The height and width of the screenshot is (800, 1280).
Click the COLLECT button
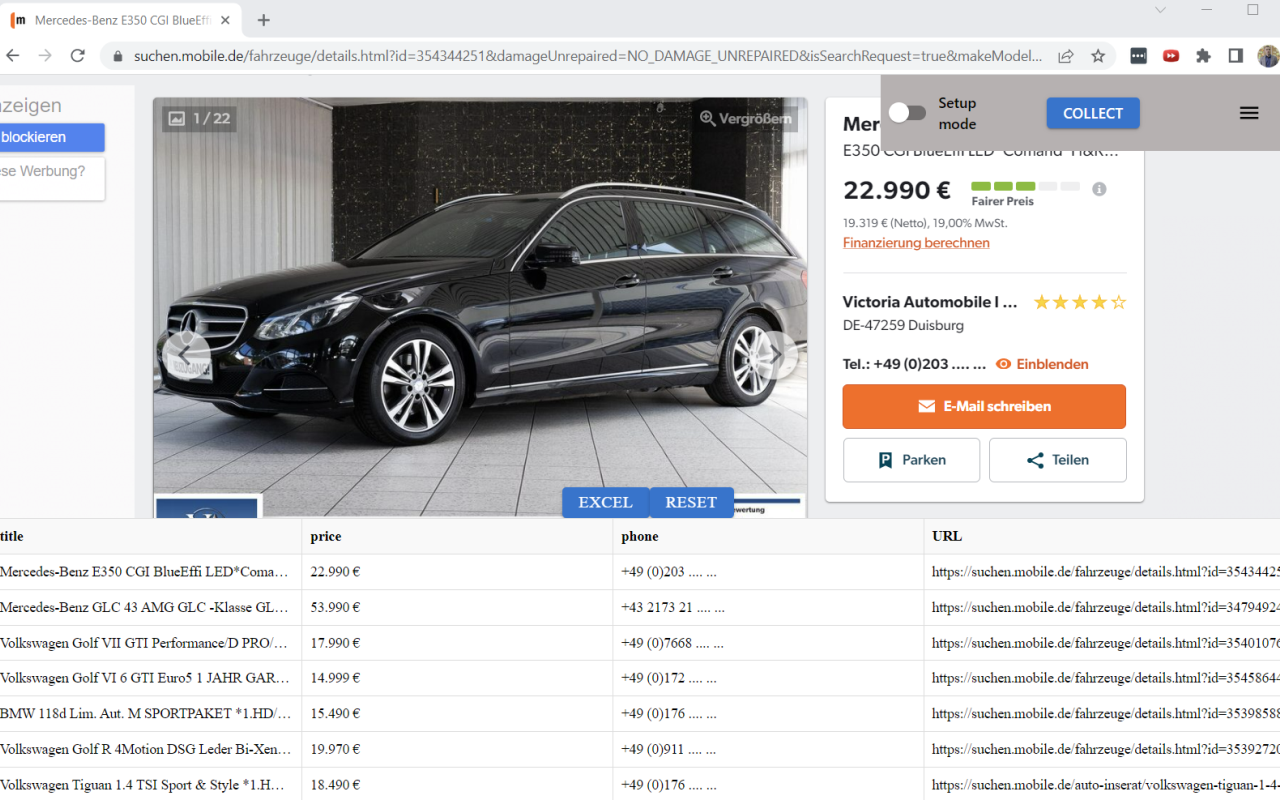click(1093, 113)
